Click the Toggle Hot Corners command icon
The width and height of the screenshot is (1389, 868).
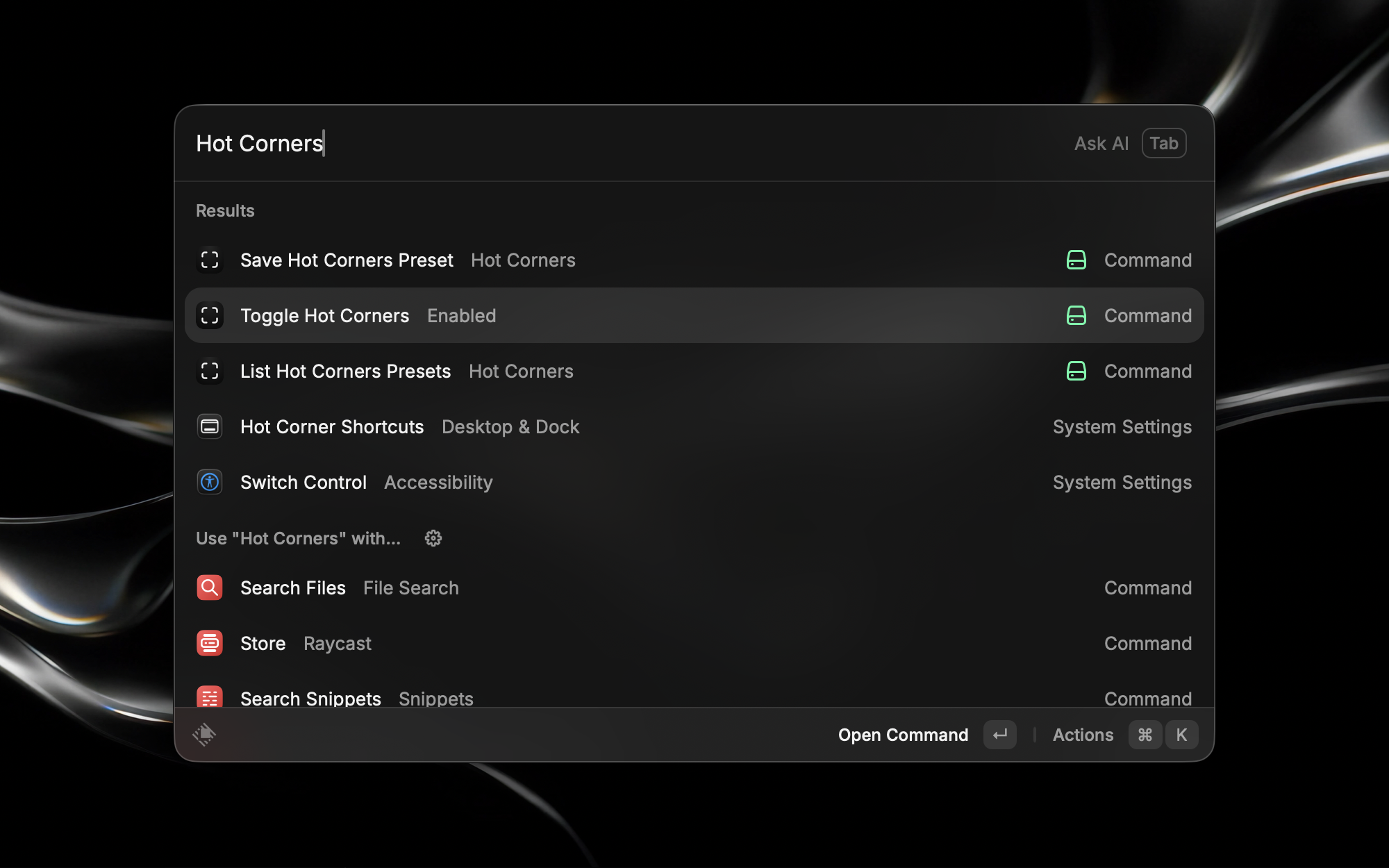(210, 315)
